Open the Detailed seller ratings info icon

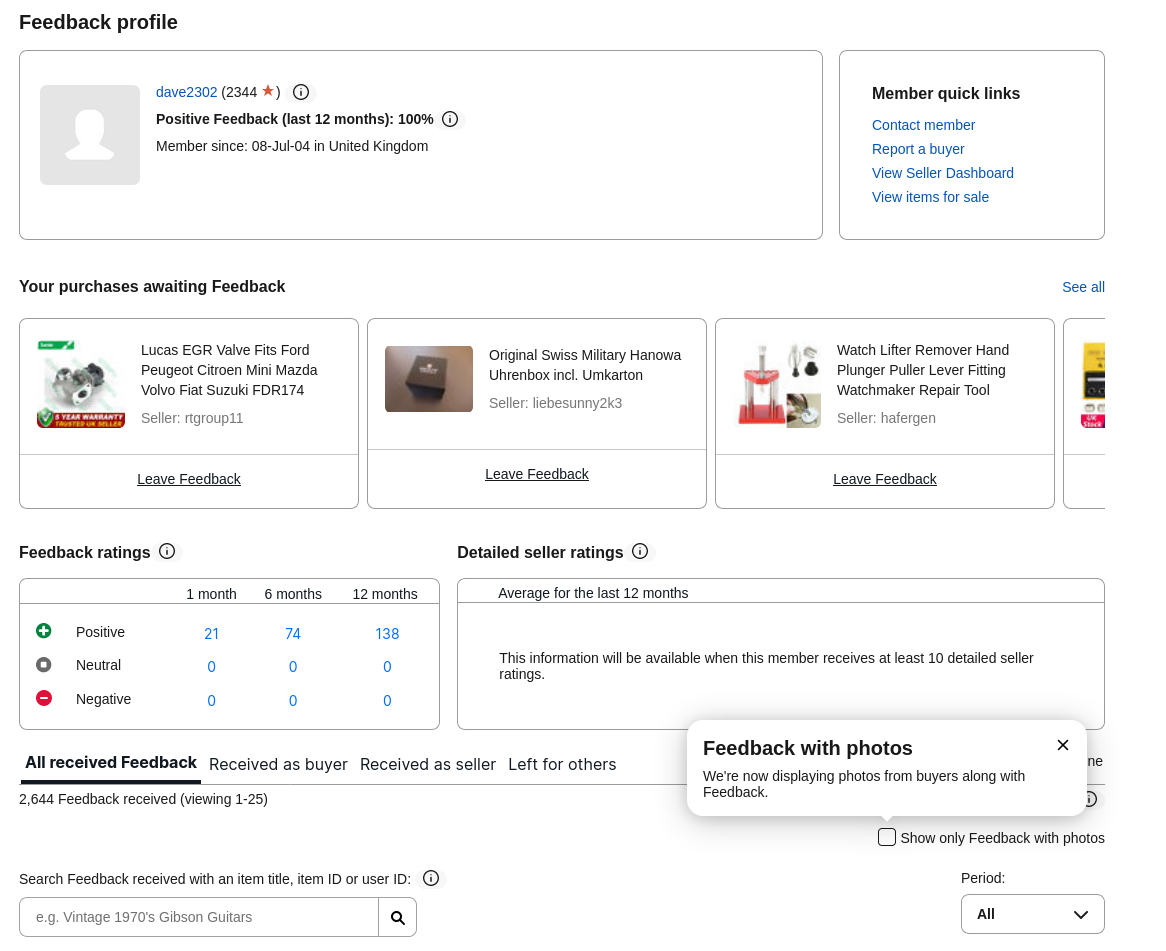pos(640,551)
